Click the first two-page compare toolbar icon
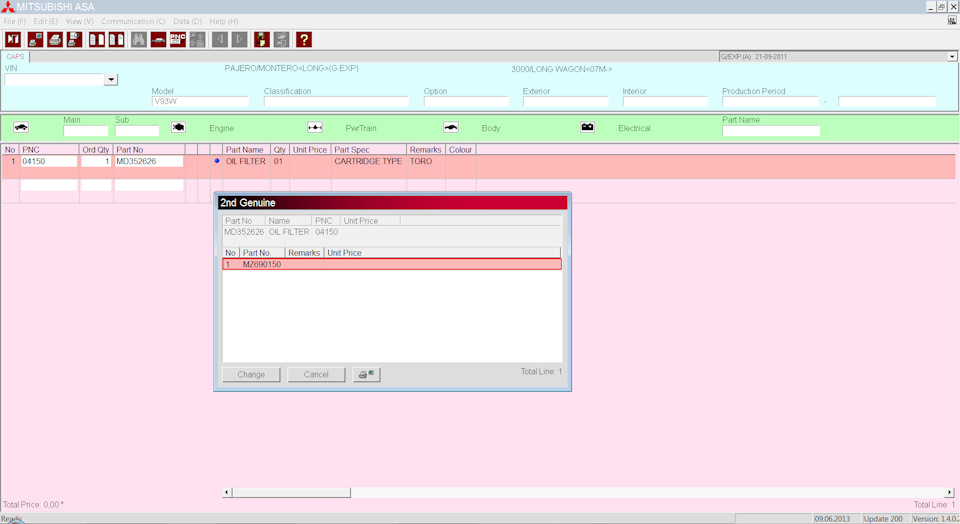Image resolution: width=960 pixels, height=524 pixels. pos(97,40)
